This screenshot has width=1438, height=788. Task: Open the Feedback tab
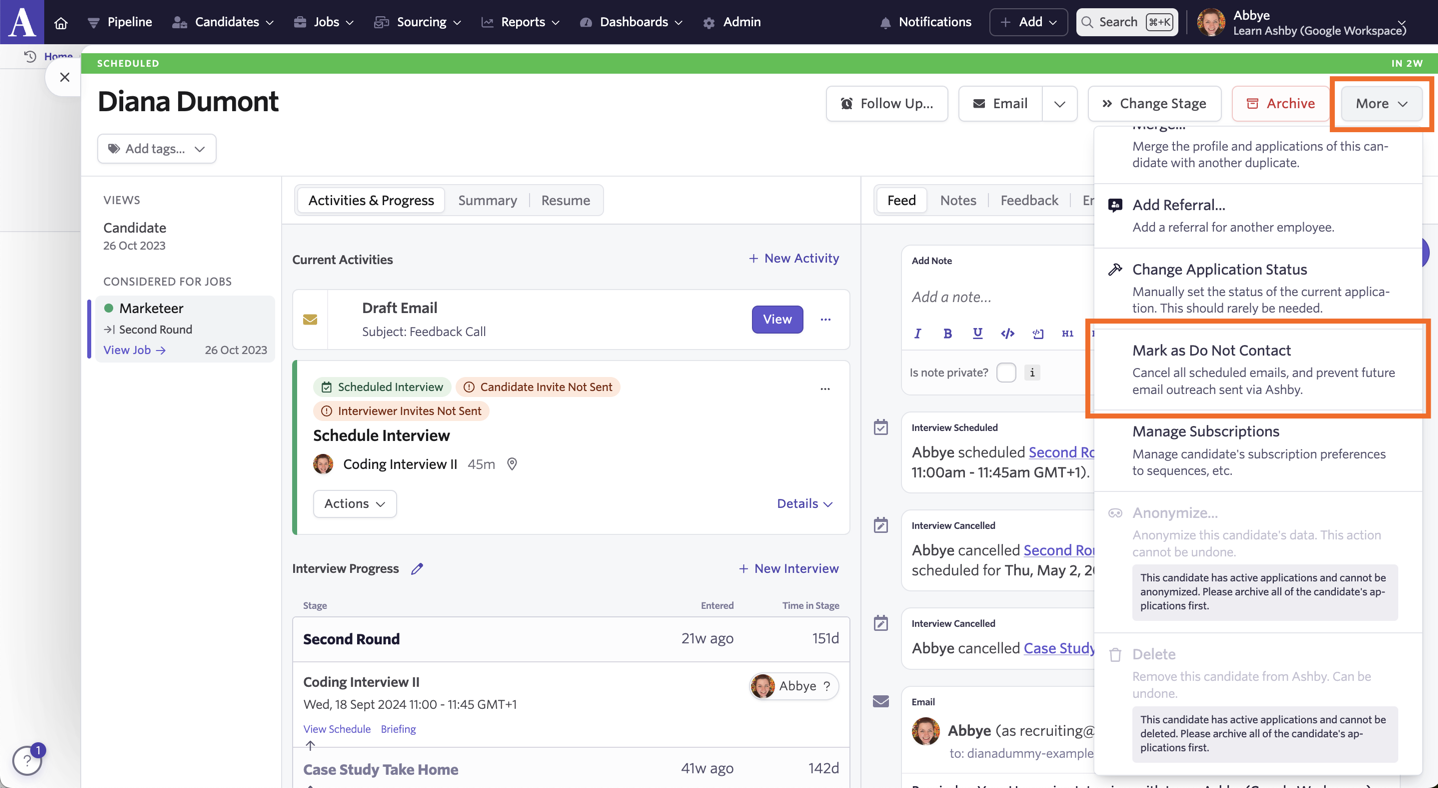tap(1029, 200)
